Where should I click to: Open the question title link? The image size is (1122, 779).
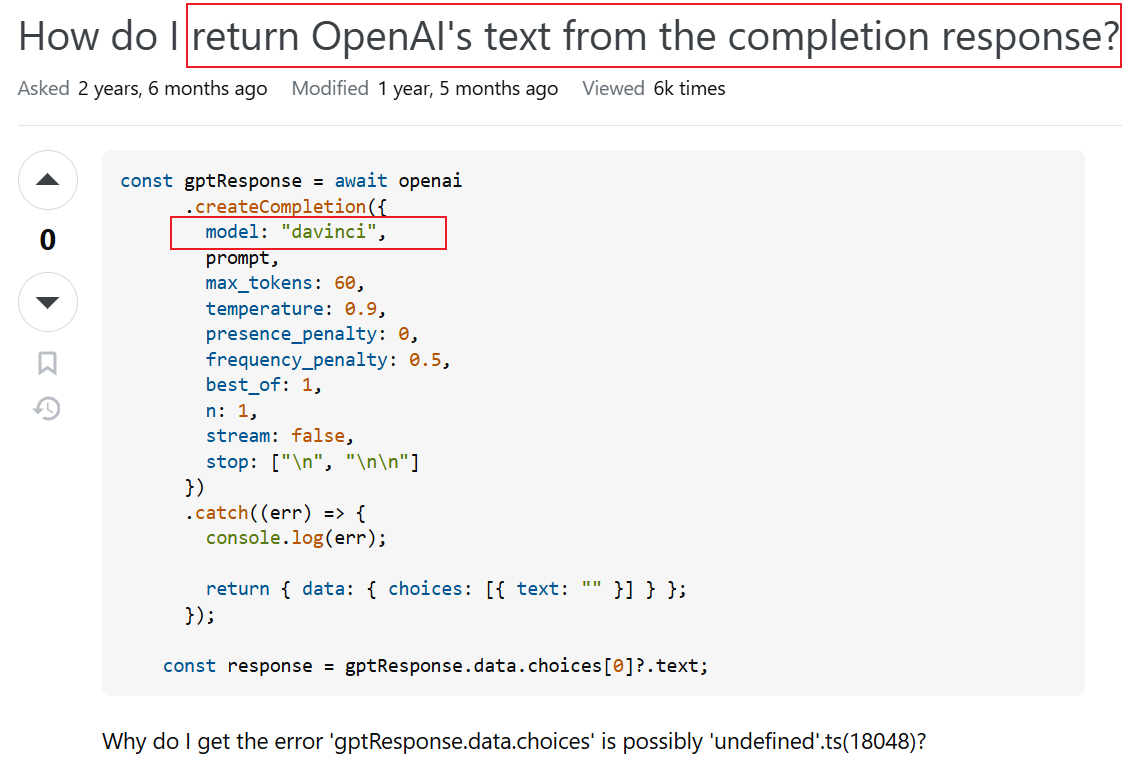568,37
